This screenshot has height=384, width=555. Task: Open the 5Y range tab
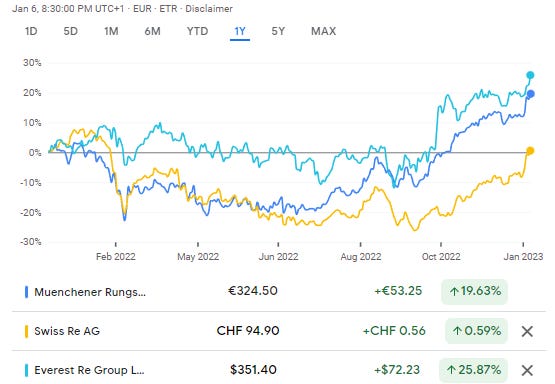click(x=278, y=31)
